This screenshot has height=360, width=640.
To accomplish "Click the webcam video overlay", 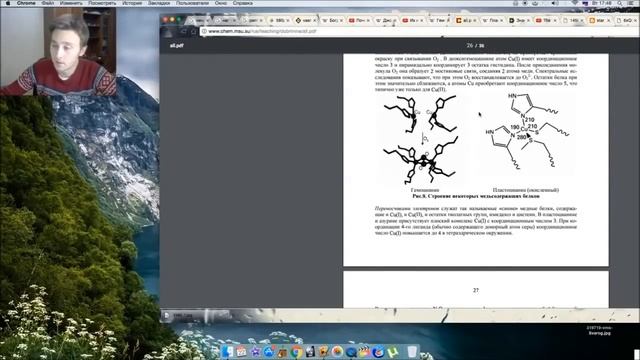I will [58, 51].
